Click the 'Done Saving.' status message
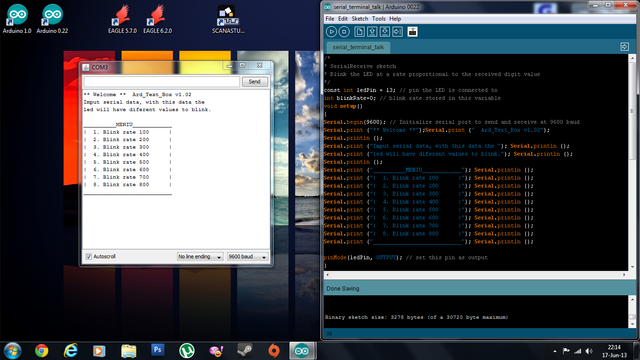 point(343,289)
